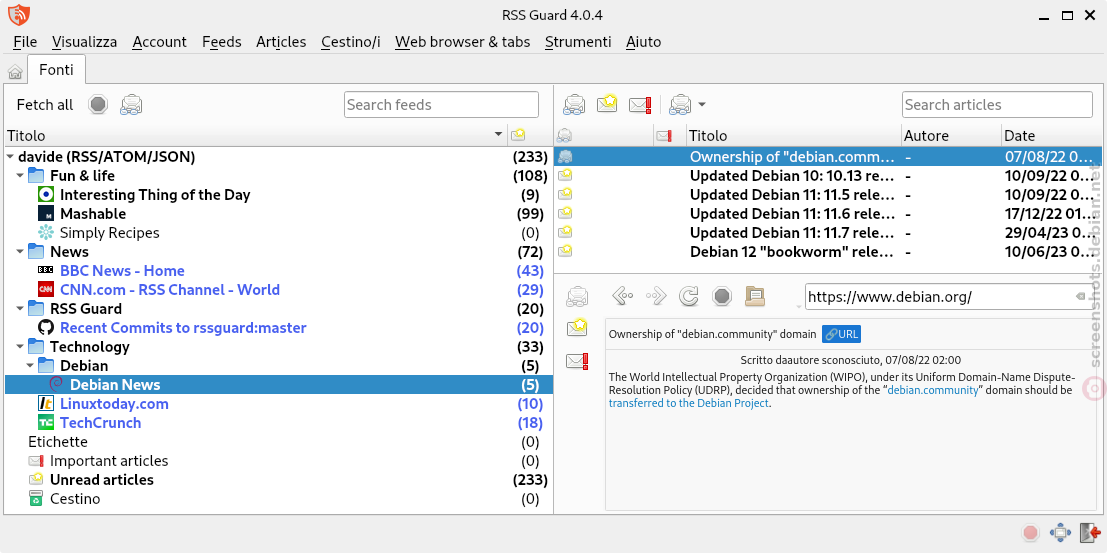The image size is (1107, 553).
Task: Stop loading page in embedded browser
Action: click(x=722, y=296)
